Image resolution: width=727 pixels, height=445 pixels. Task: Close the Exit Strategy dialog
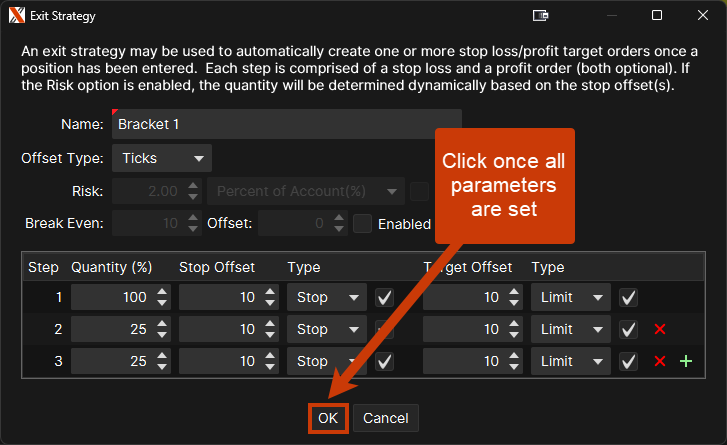click(703, 15)
